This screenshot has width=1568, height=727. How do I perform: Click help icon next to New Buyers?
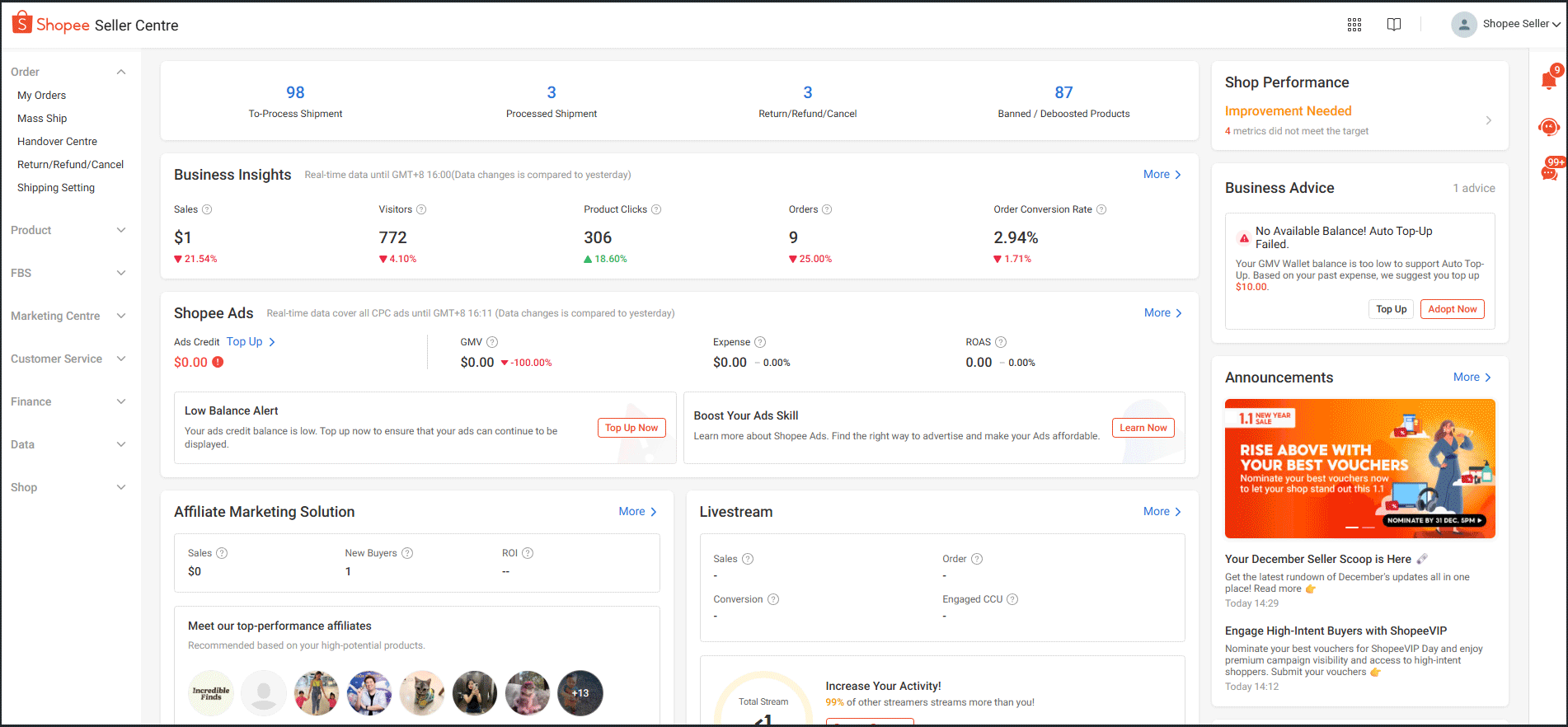[x=407, y=553]
